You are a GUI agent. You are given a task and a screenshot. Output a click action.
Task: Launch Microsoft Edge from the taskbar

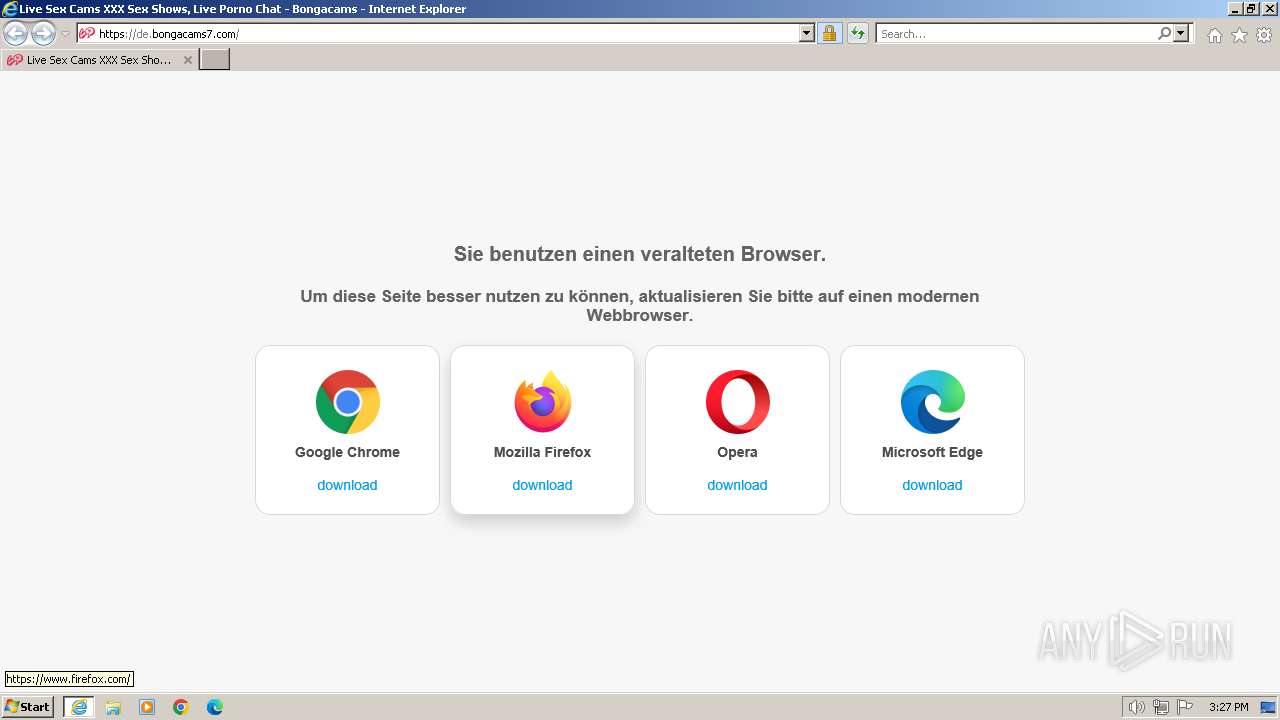[215, 707]
